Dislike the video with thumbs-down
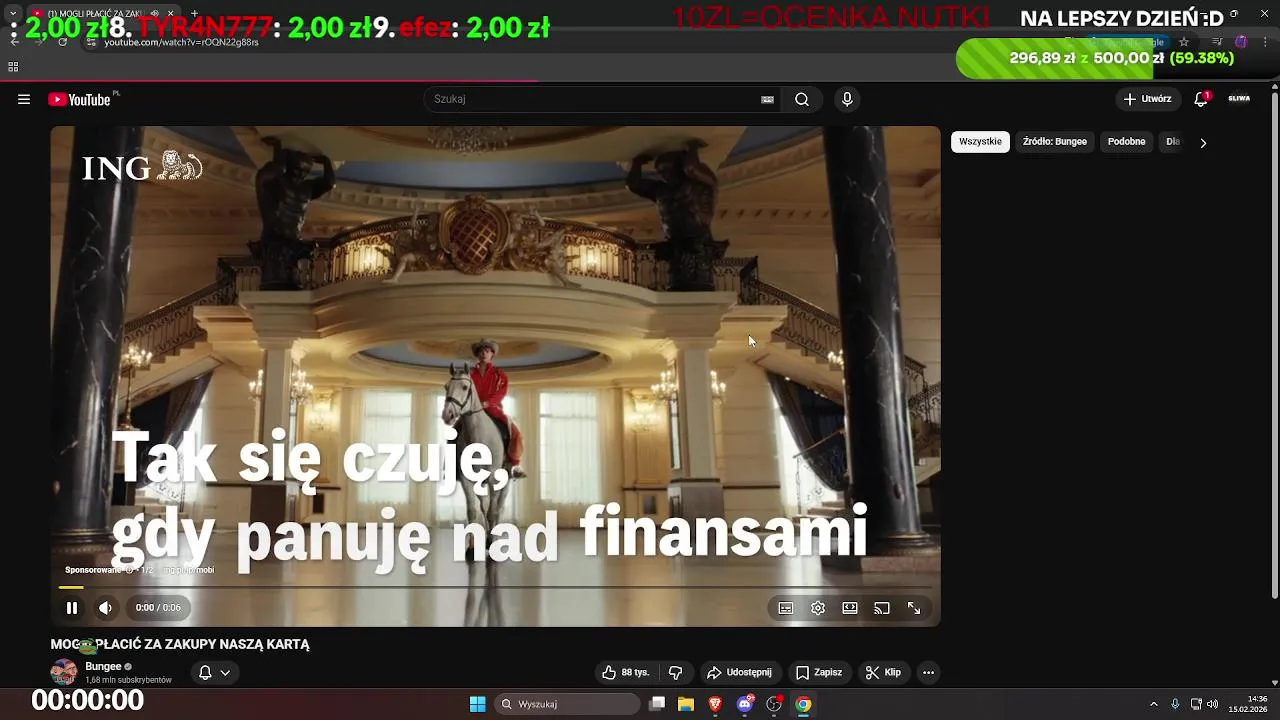Viewport: 1280px width, 720px height. pyautogui.click(x=675, y=673)
